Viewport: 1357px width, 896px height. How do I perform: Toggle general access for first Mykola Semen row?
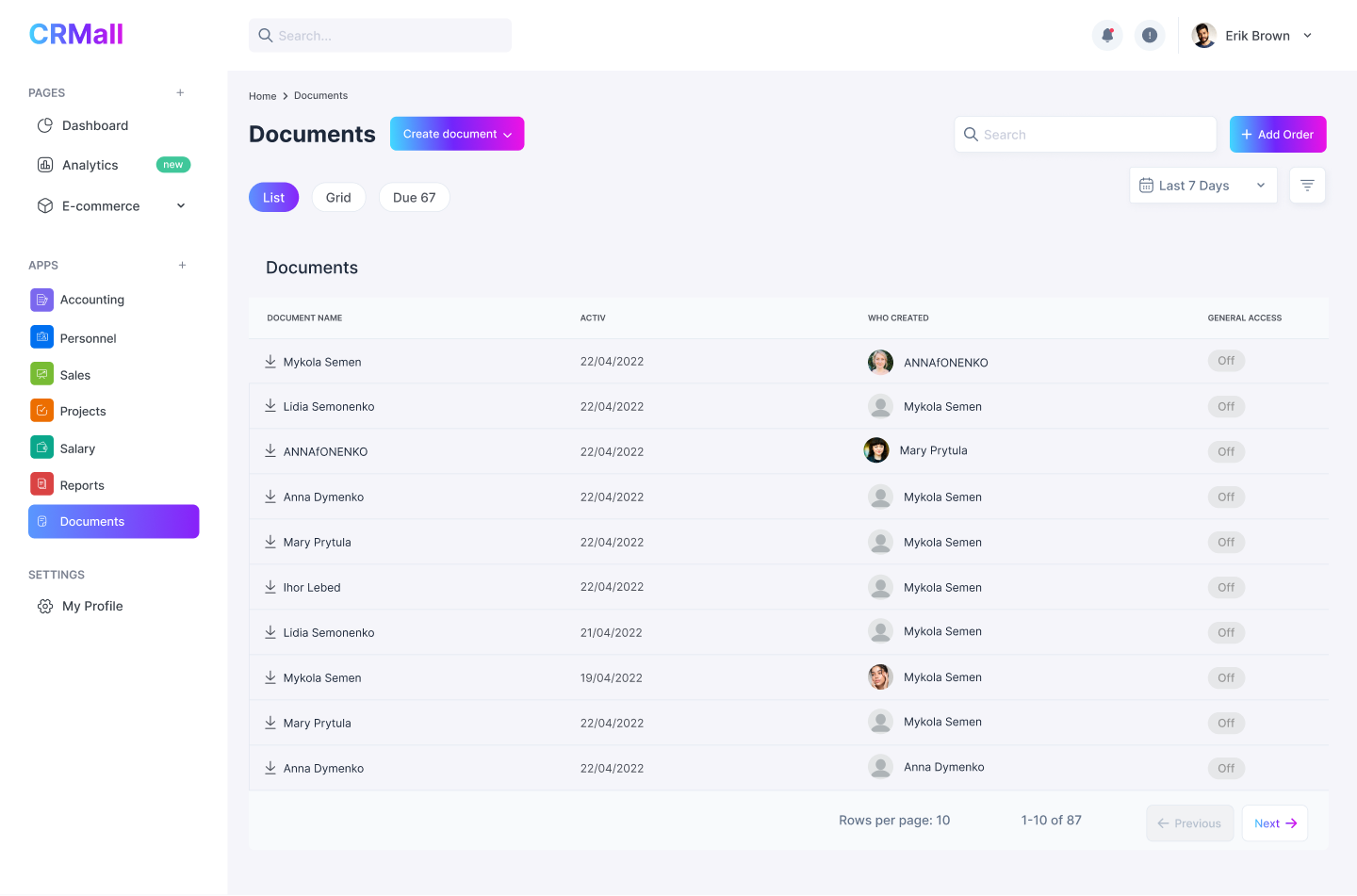1226,361
